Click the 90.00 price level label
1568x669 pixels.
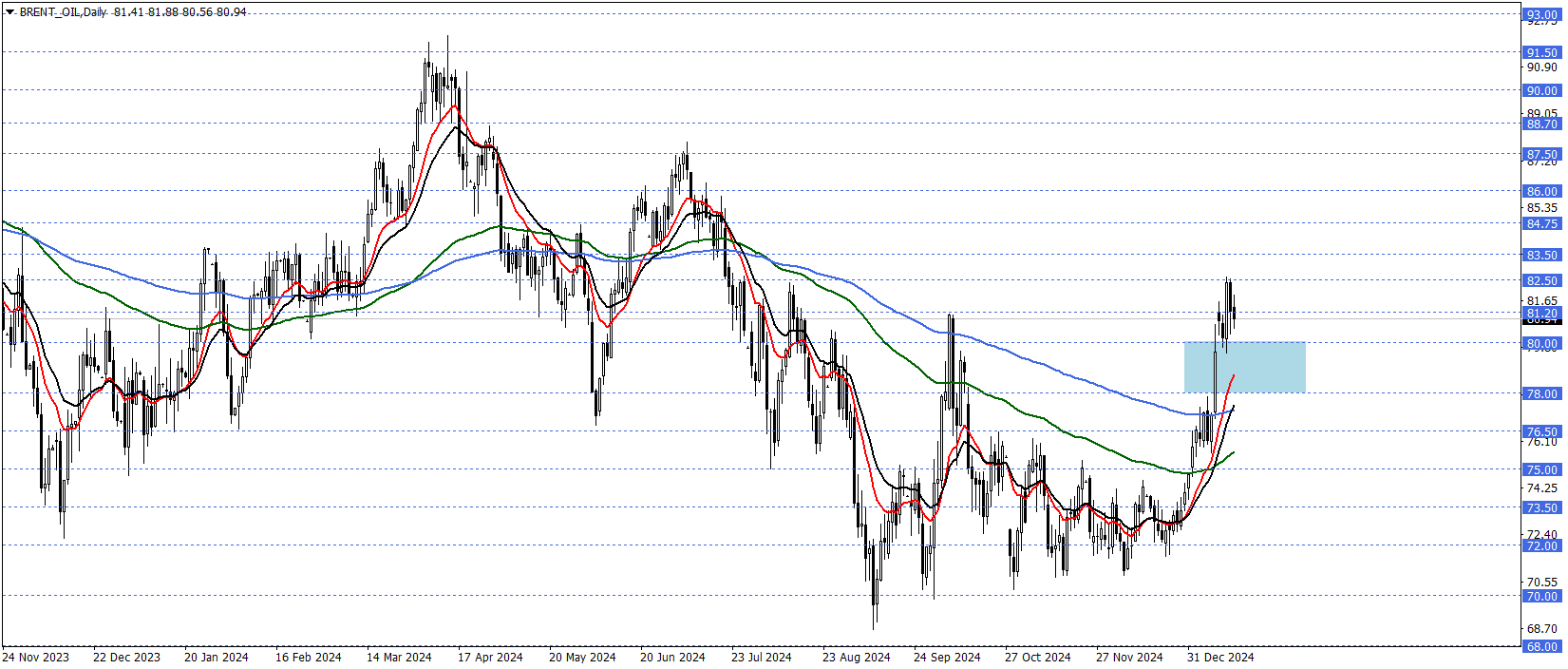1541,90
